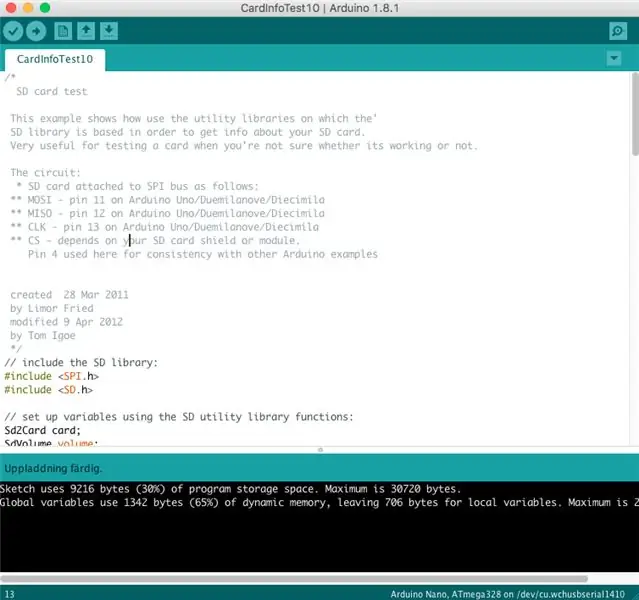Click the 'modified 9 Apr 2012' line

click(66, 322)
